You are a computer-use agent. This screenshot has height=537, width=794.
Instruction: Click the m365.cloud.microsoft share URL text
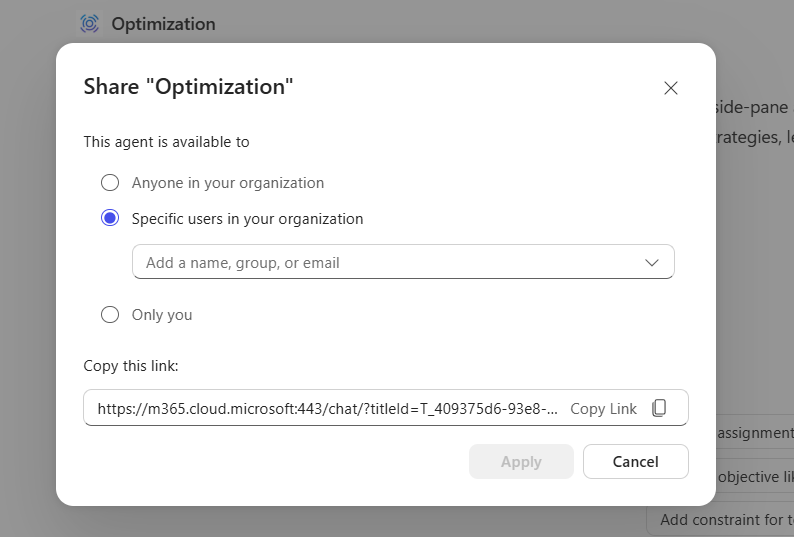pos(327,408)
